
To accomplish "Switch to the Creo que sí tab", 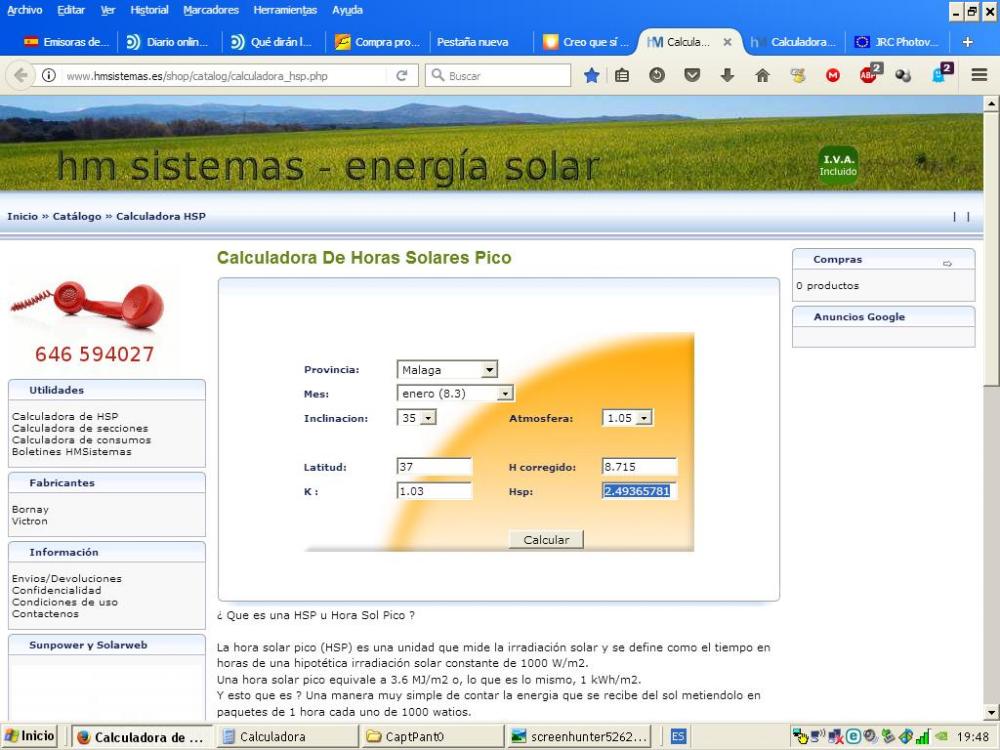I will (585, 42).
